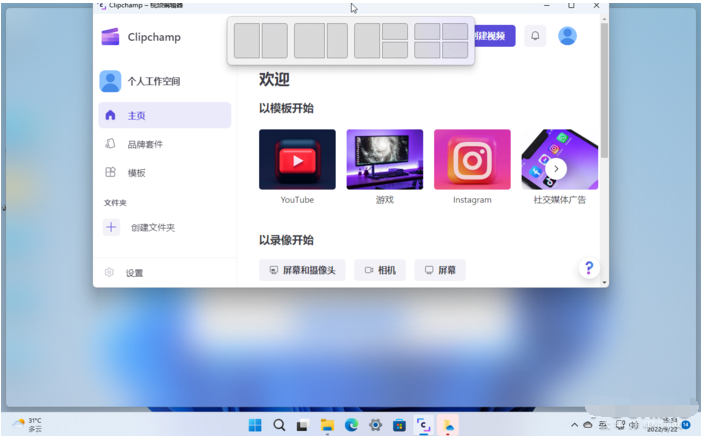
Task: Snap window to left half equal layout
Action: (x=247, y=41)
